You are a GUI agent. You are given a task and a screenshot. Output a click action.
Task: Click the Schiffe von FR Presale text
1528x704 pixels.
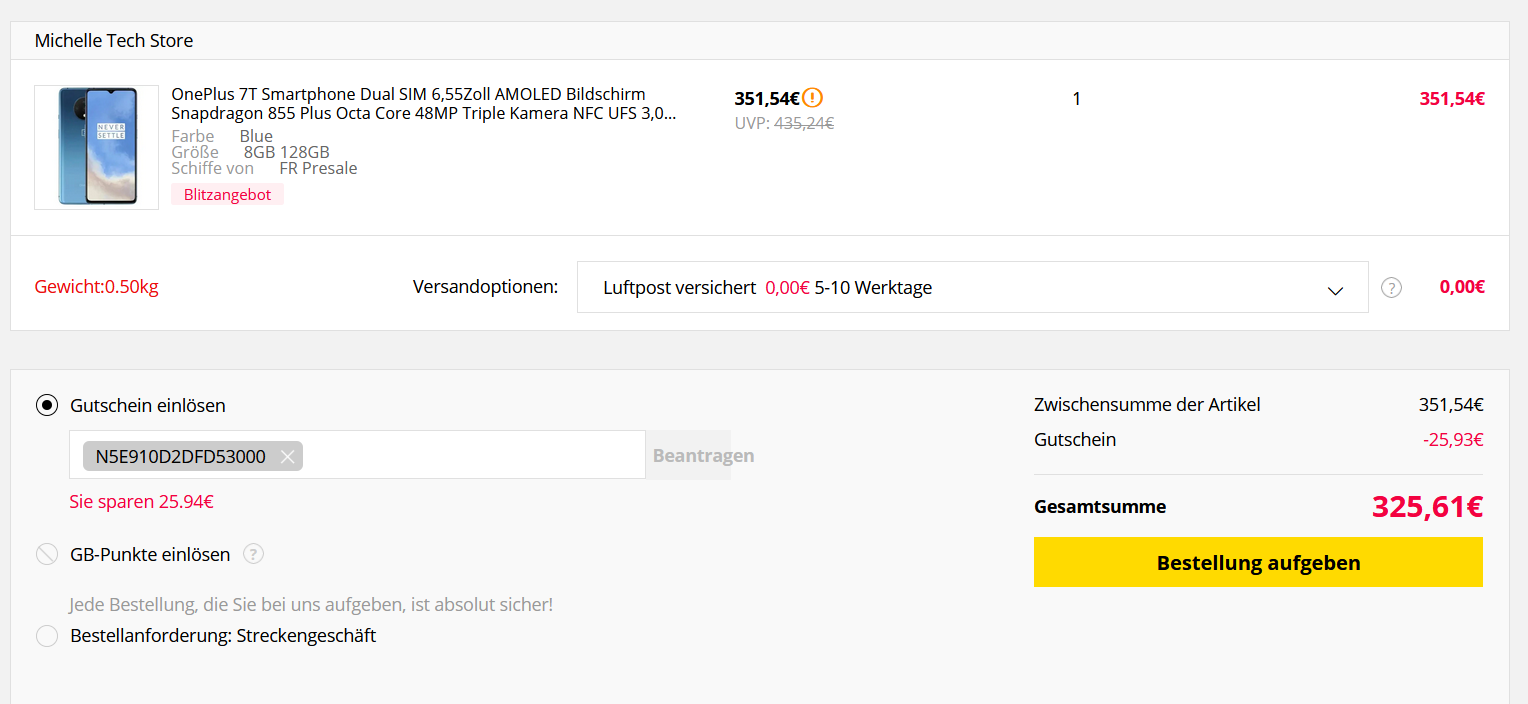(x=264, y=168)
